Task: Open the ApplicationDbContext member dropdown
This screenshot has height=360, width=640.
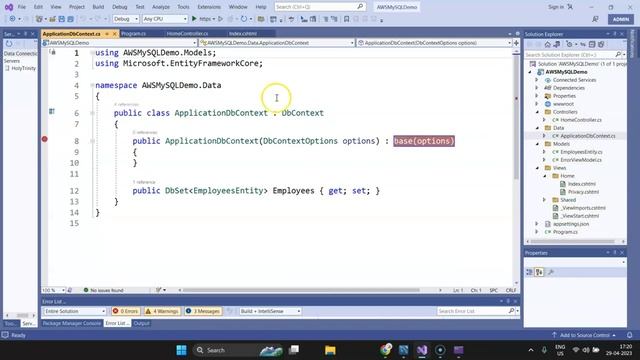Action: [434, 42]
